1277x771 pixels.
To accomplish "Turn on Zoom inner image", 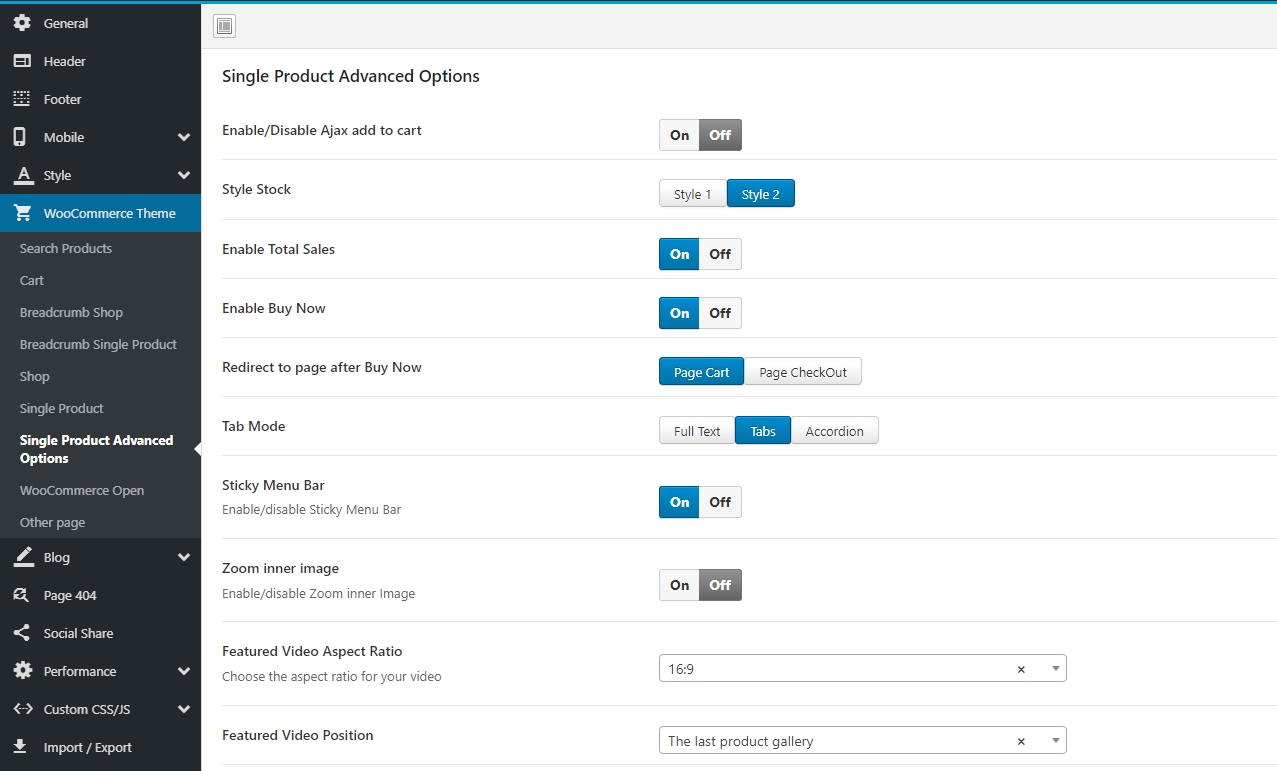I will 680,585.
